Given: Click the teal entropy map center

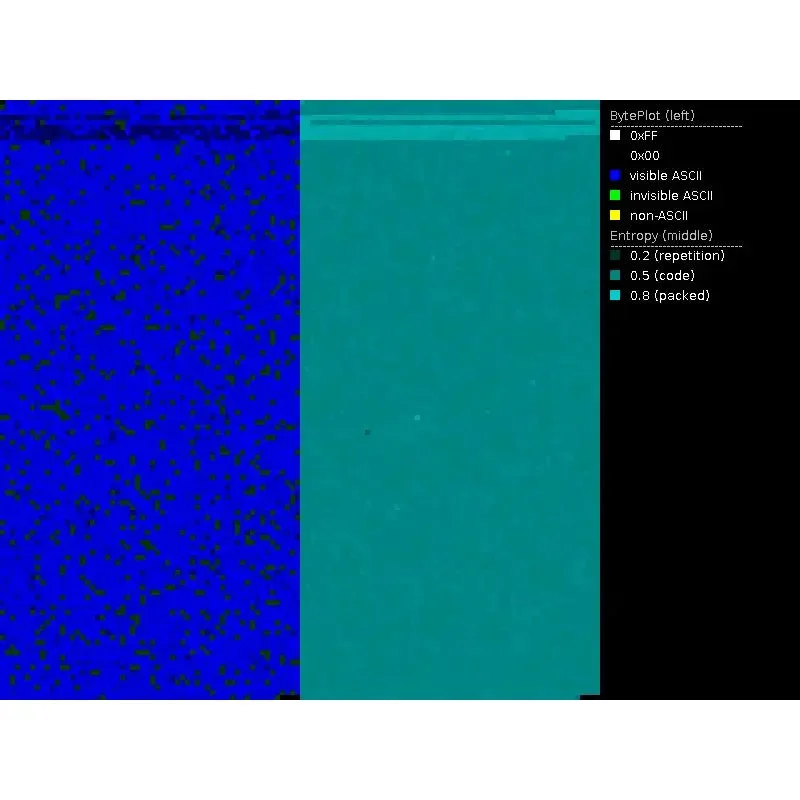Looking at the screenshot, I should point(449,399).
